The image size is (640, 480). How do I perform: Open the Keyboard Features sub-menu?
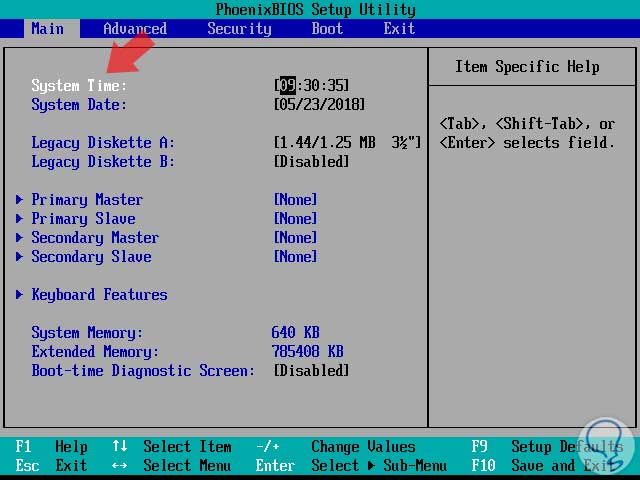(100, 295)
